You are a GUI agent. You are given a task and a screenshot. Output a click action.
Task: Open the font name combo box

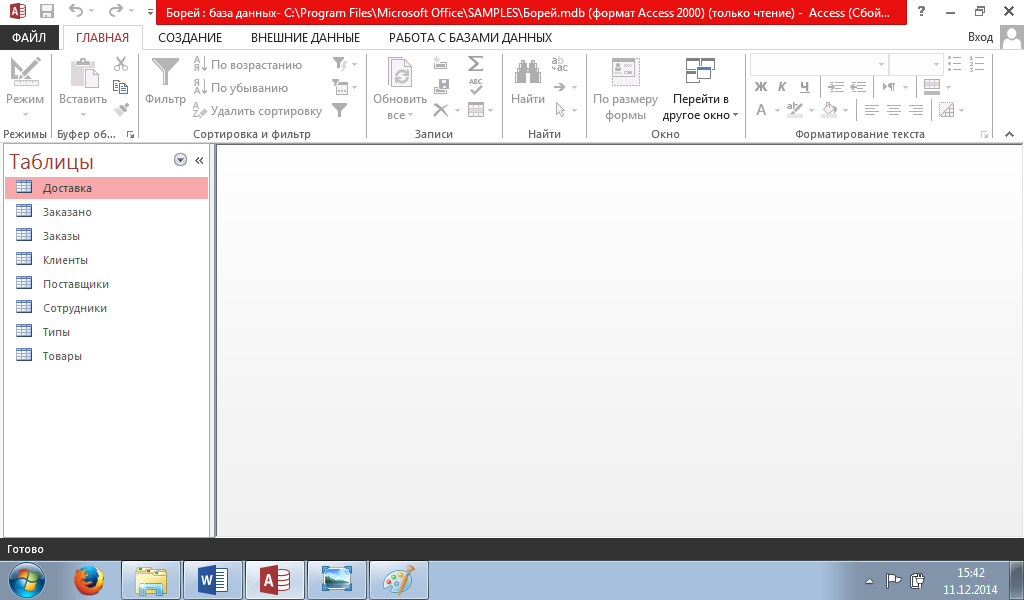pos(819,65)
